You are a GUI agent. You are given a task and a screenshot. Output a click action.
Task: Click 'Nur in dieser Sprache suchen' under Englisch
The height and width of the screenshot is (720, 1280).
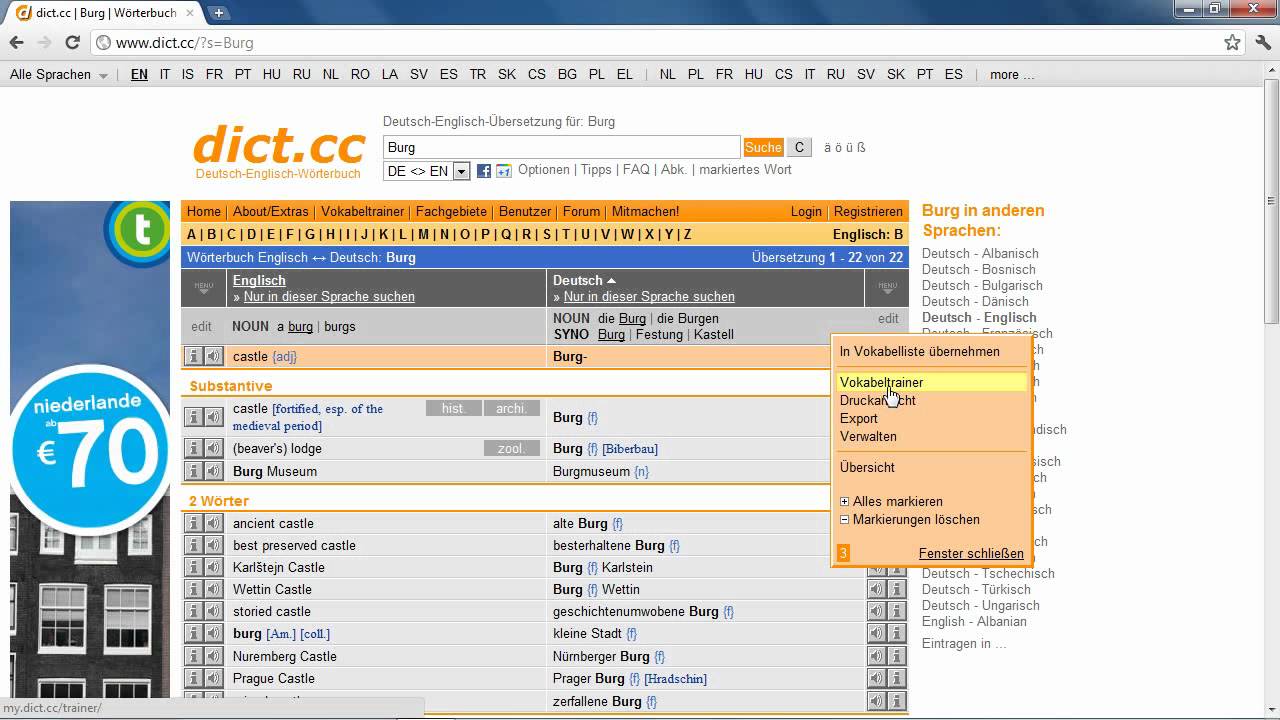[329, 296]
